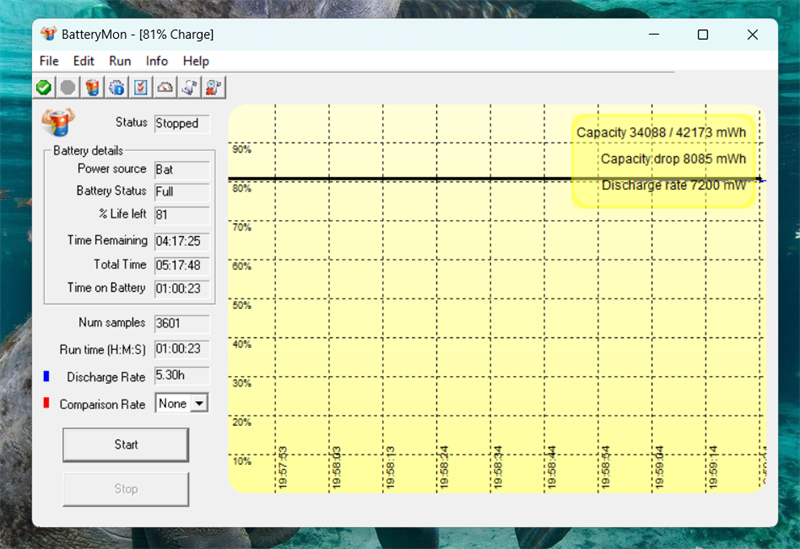The image size is (800, 549).
Task: Click the green checkmark start-monitoring toolbar icon
Action: tap(44, 87)
